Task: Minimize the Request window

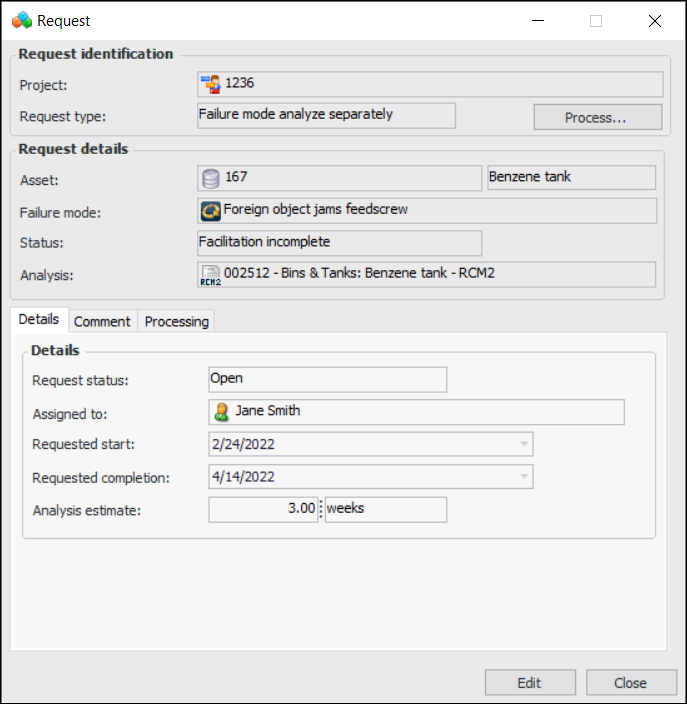Action: click(538, 21)
